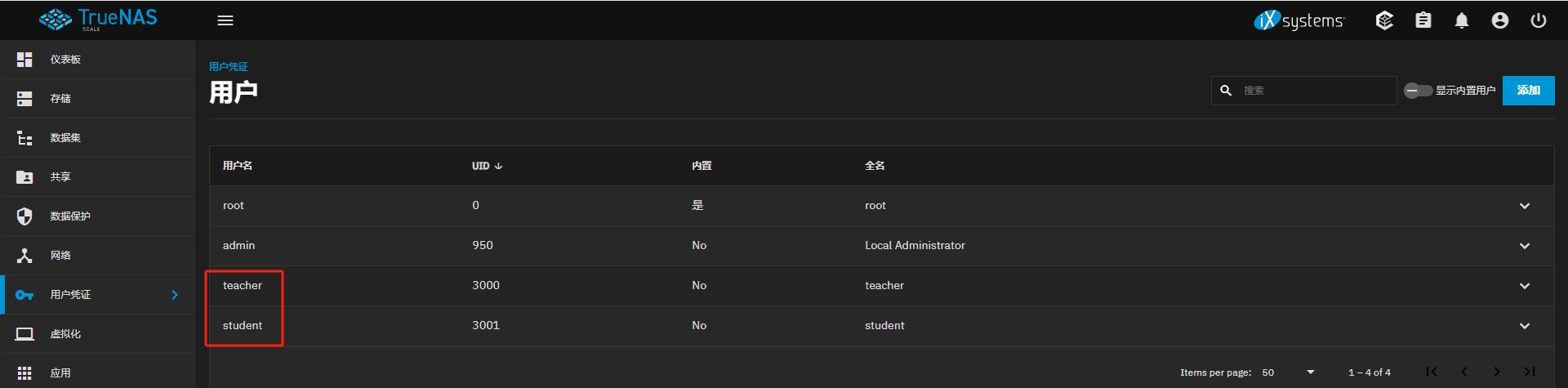Viewport: 1568px width, 388px height.
Task: Open 存储 (Storage) in the sidebar
Action: coord(60,99)
